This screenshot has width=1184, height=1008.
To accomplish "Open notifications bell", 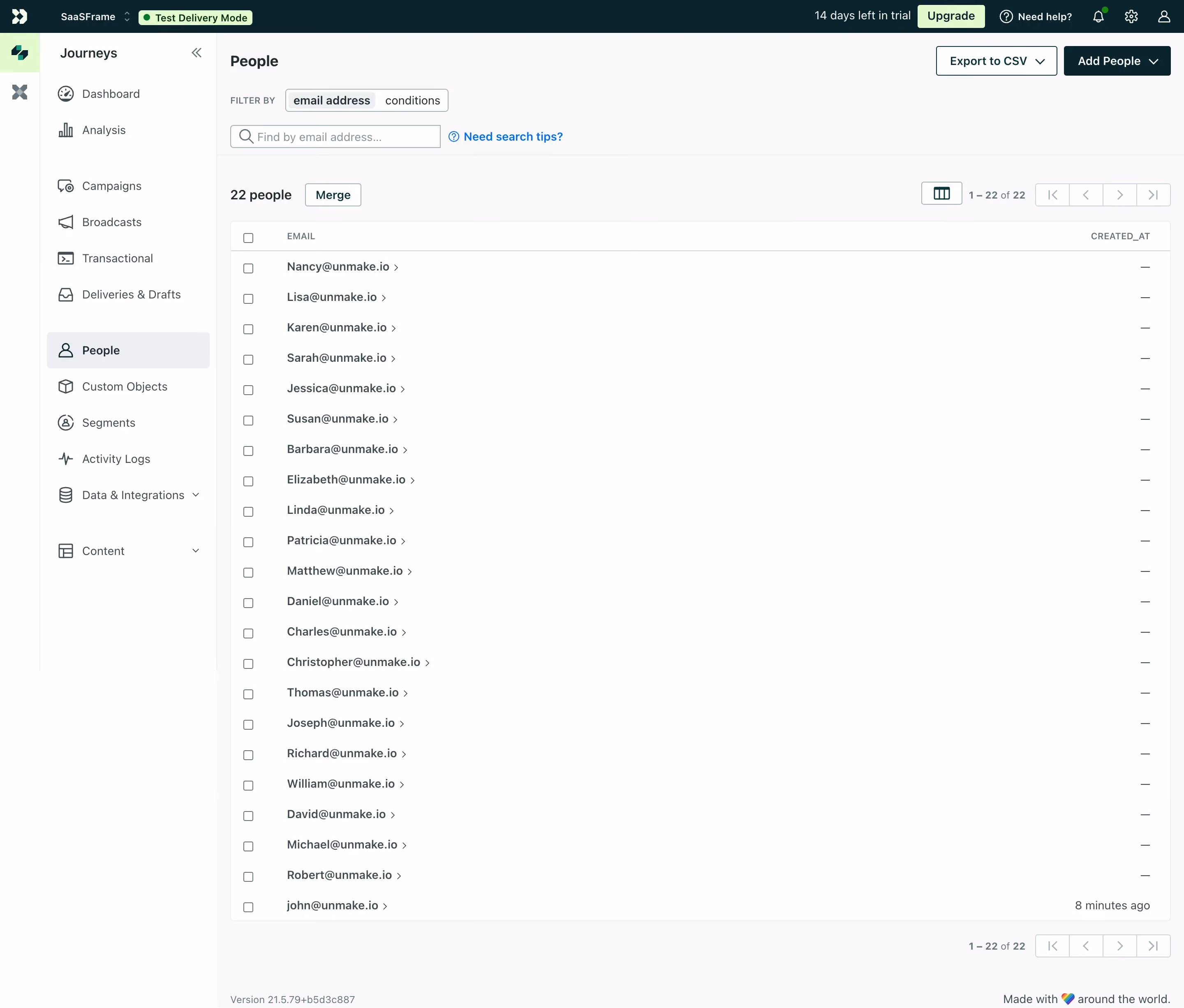I will pyautogui.click(x=1098, y=16).
